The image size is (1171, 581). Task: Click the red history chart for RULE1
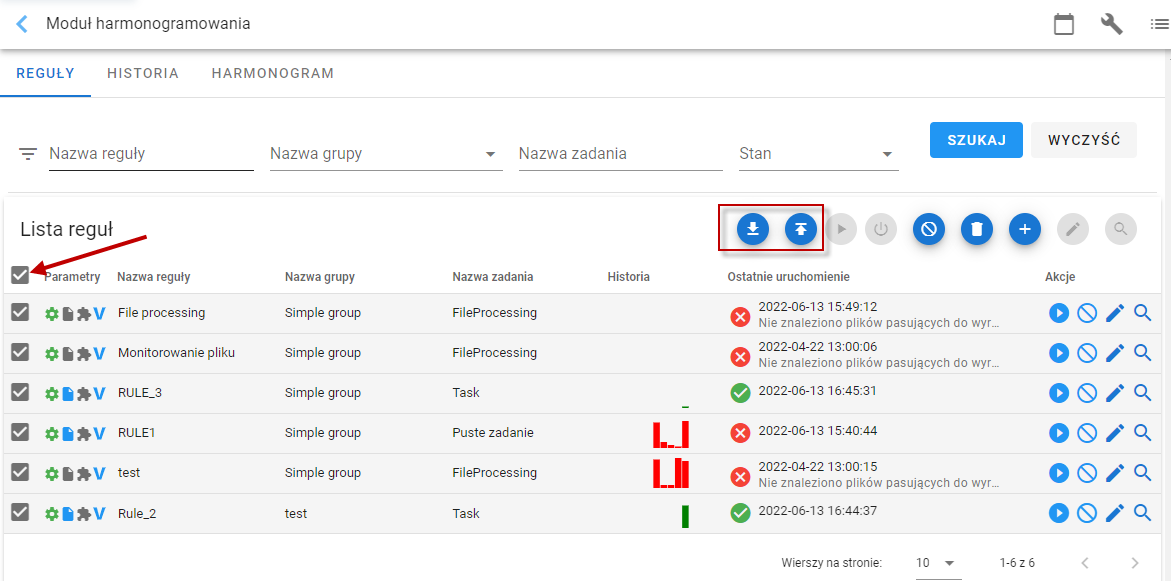671,435
